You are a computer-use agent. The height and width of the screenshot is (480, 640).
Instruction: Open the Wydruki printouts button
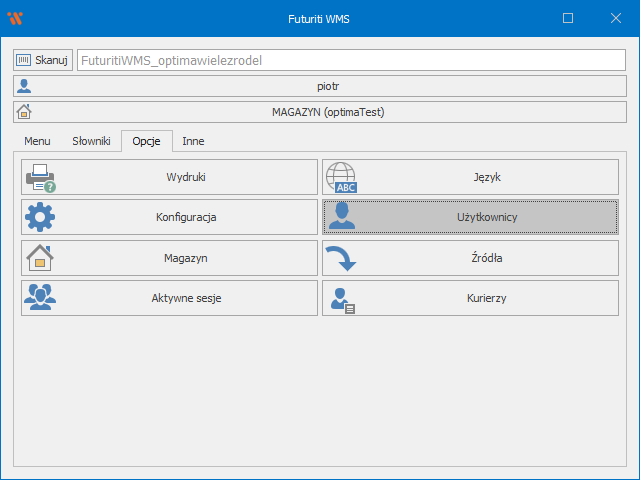click(x=170, y=177)
